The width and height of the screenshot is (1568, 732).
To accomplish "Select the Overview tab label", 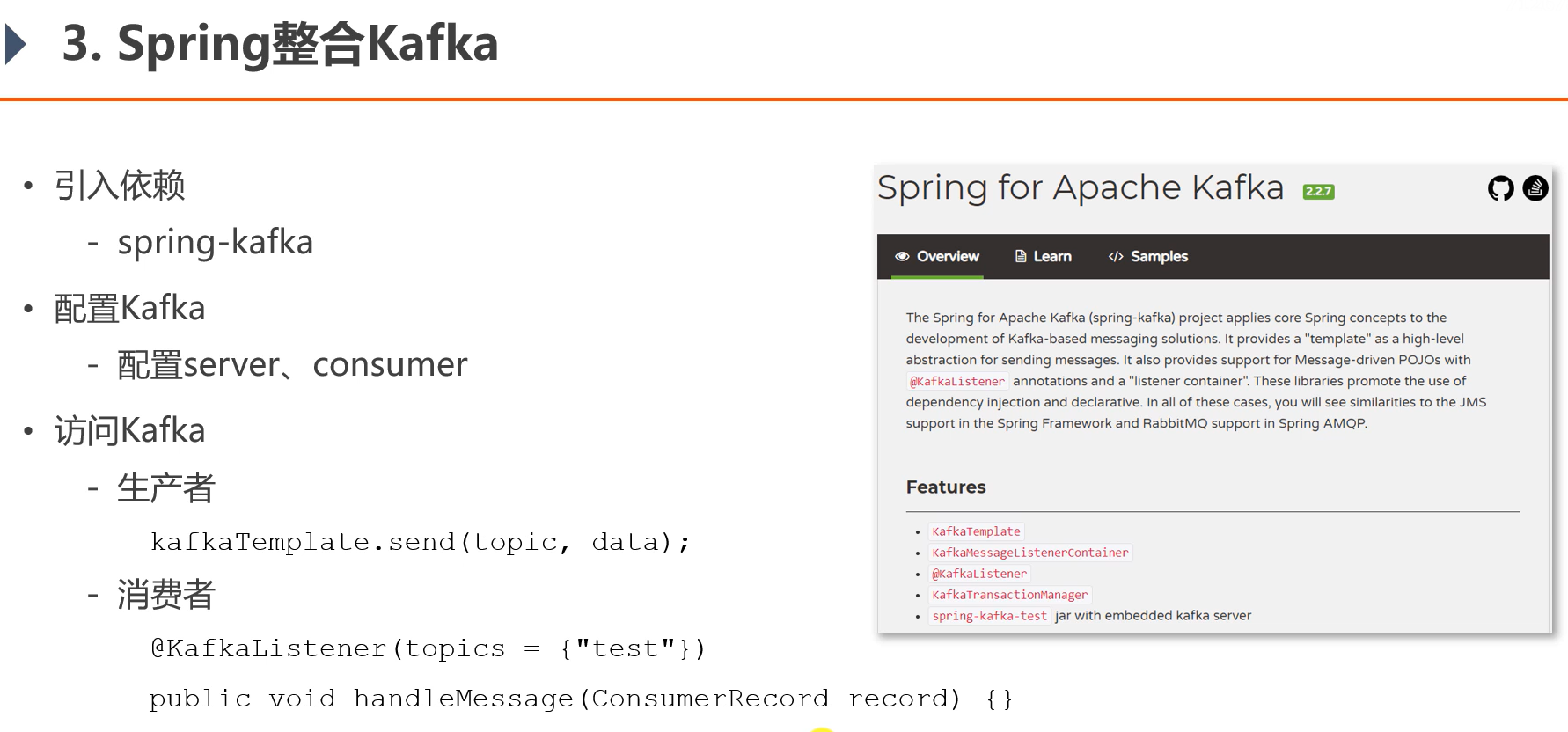I will click(948, 256).
